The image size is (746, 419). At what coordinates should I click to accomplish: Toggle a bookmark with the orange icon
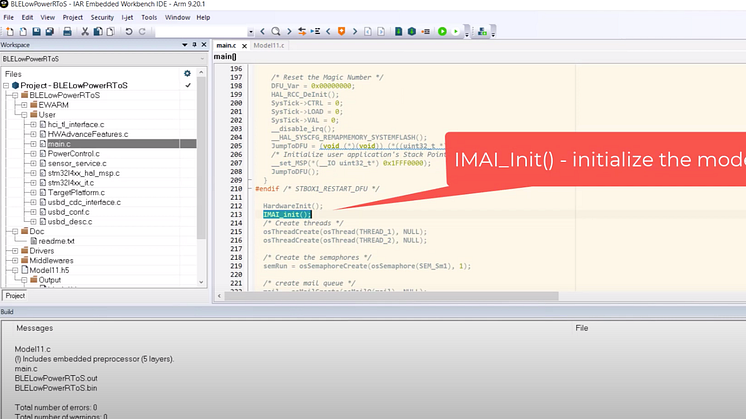(341, 31)
